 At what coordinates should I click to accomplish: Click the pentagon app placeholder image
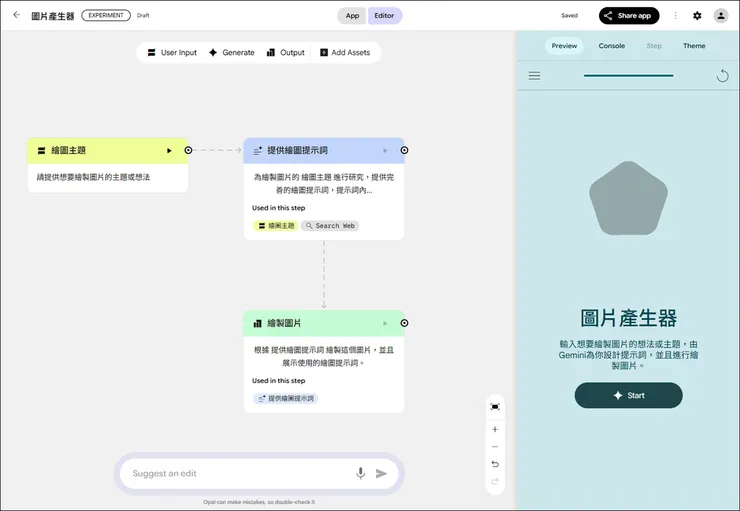tap(628, 198)
